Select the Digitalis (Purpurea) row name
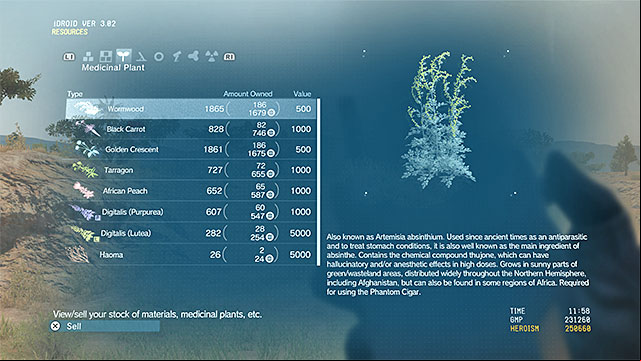This screenshot has width=641, height=361. point(132,212)
